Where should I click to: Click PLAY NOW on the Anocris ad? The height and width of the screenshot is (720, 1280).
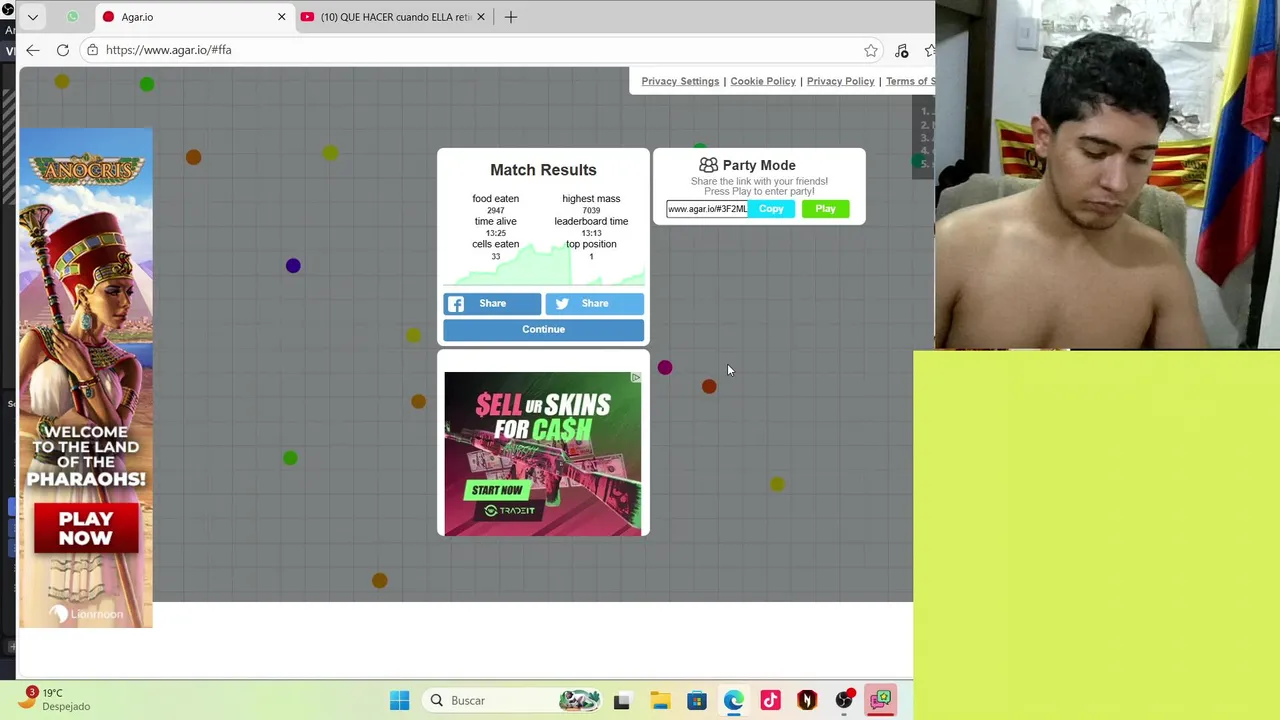coord(86,528)
